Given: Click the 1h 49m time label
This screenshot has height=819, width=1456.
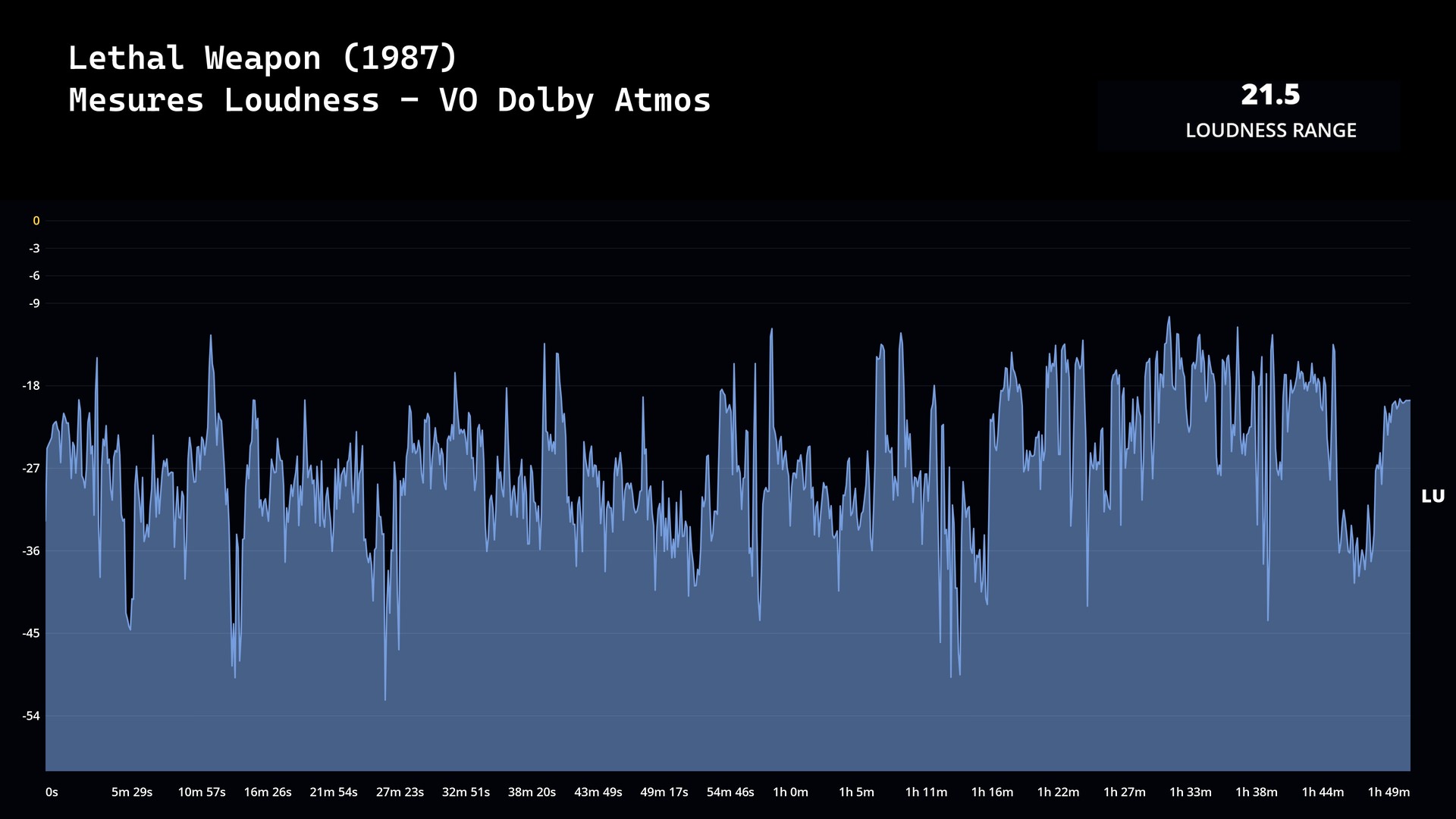Looking at the screenshot, I should click(x=1389, y=792).
